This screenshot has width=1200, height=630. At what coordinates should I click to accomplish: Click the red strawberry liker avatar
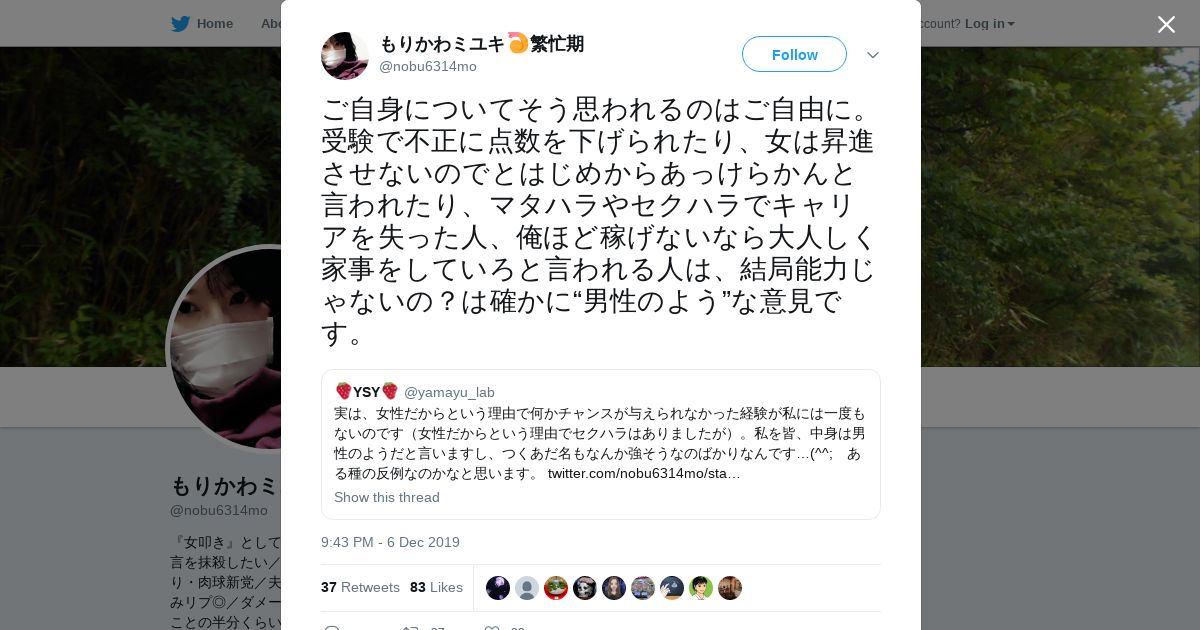[x=556, y=588]
